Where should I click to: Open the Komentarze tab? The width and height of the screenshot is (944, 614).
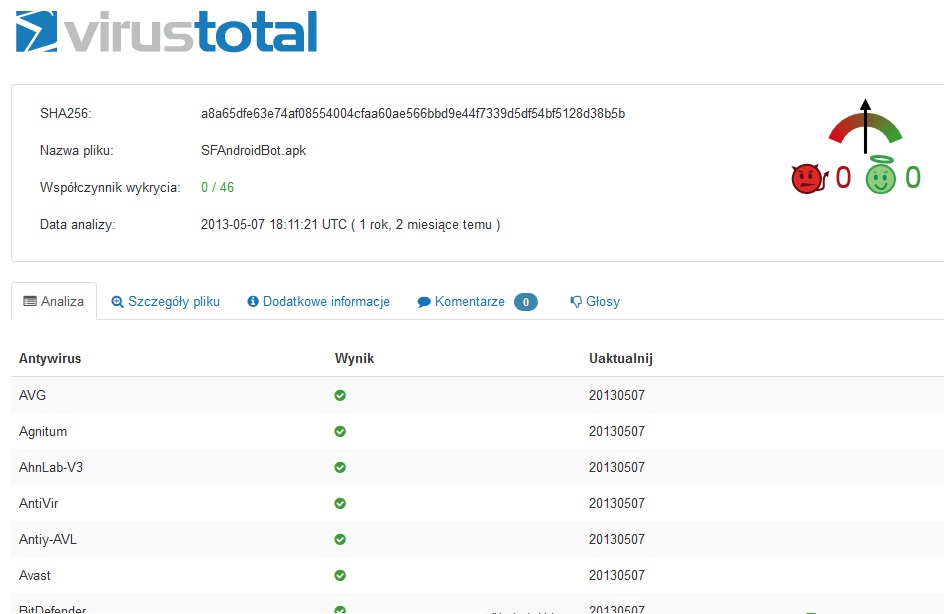[x=477, y=302]
